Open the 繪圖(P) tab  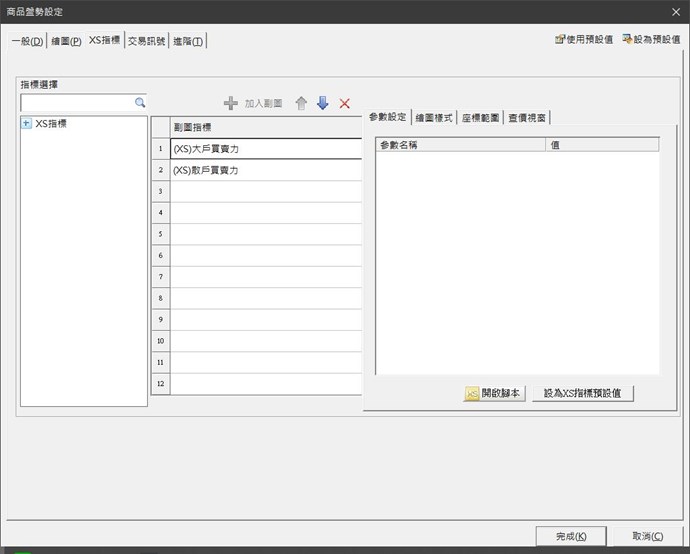pyautogui.click(x=66, y=40)
